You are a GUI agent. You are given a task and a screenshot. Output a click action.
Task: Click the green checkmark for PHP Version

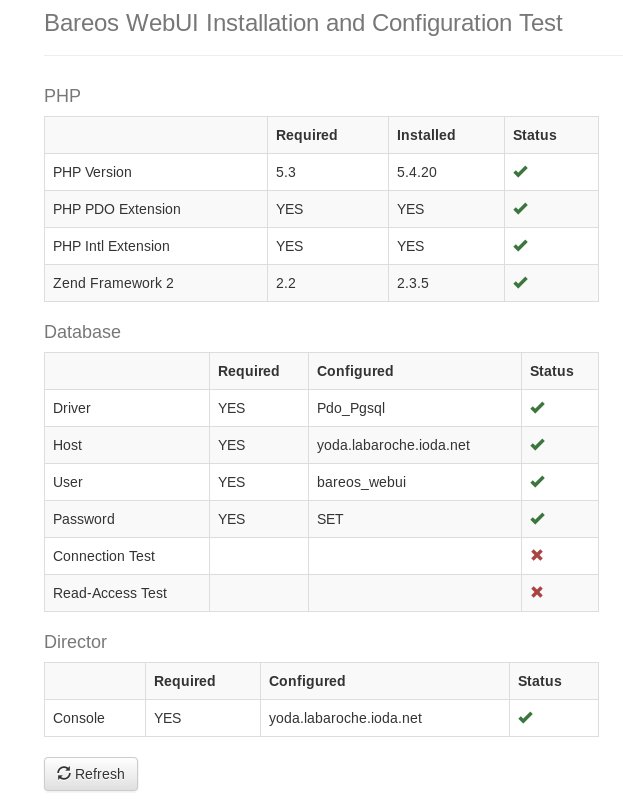click(x=520, y=172)
